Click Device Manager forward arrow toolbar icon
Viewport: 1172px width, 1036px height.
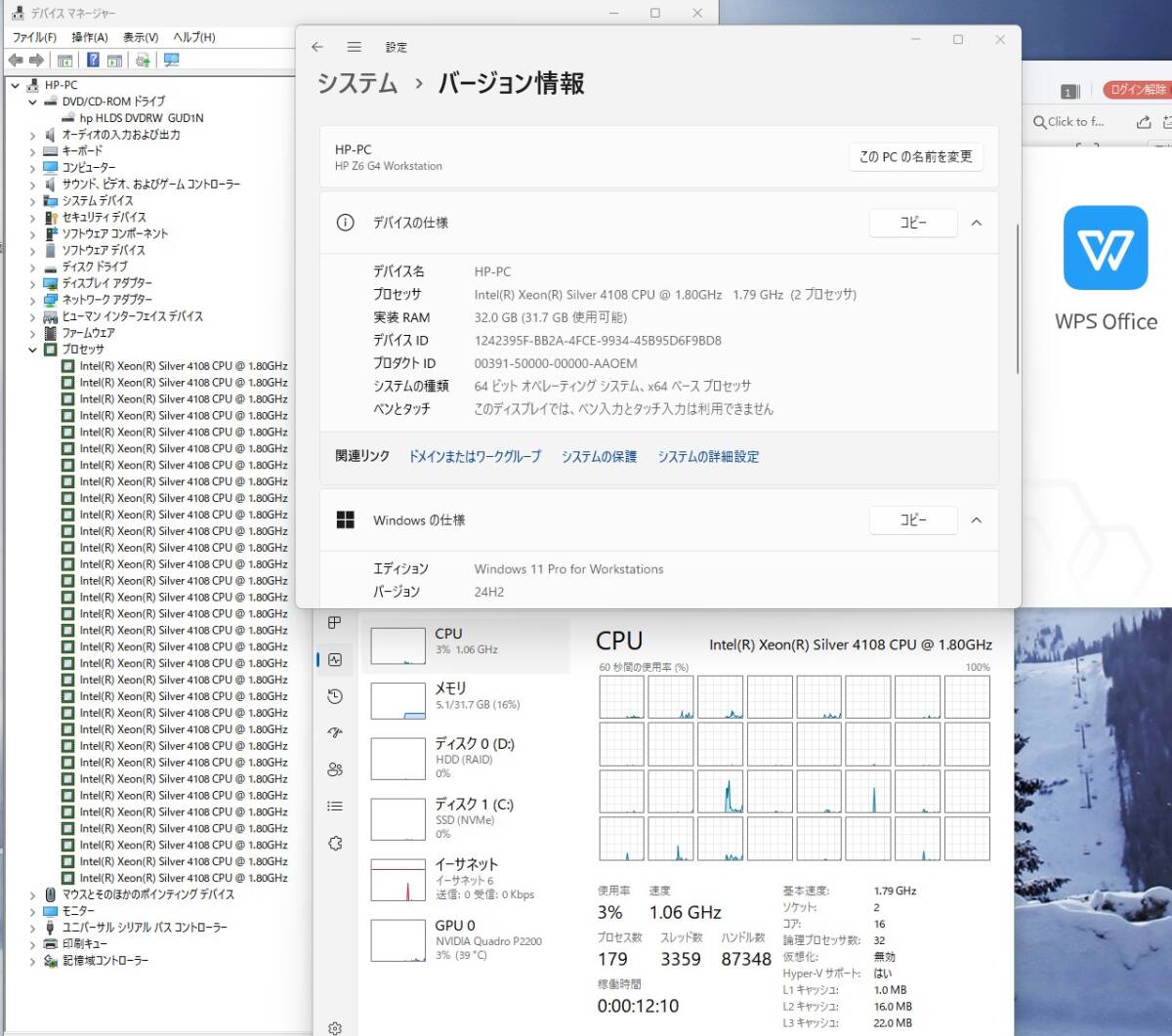tap(37, 61)
